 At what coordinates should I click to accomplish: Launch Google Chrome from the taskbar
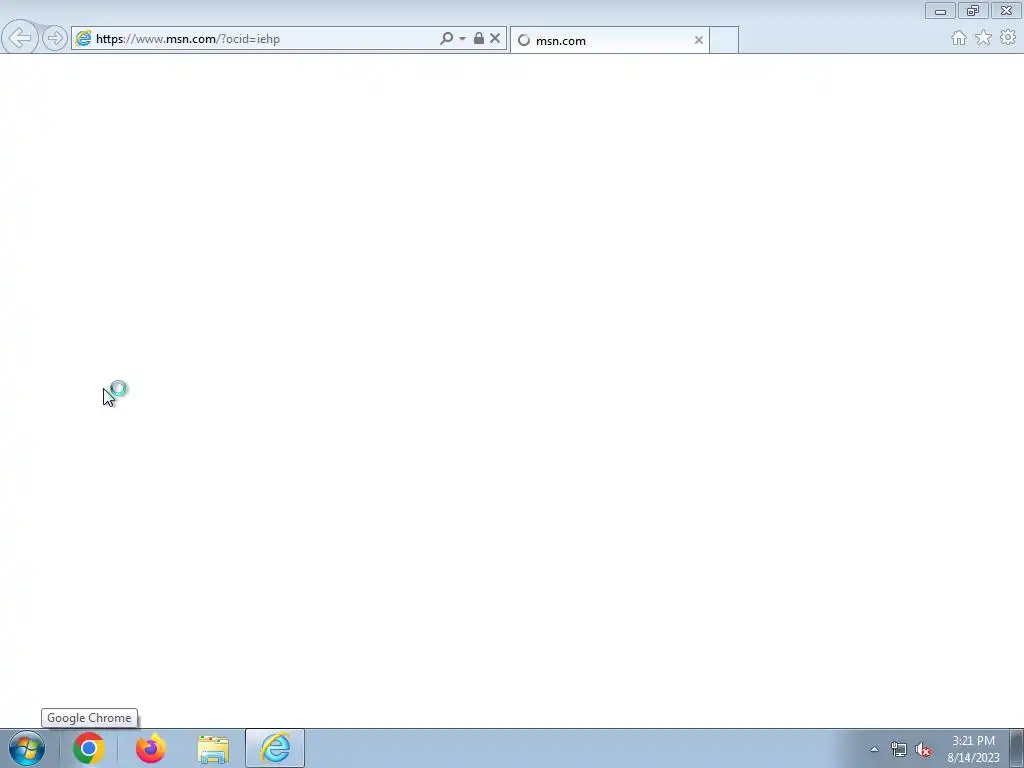[x=89, y=748]
